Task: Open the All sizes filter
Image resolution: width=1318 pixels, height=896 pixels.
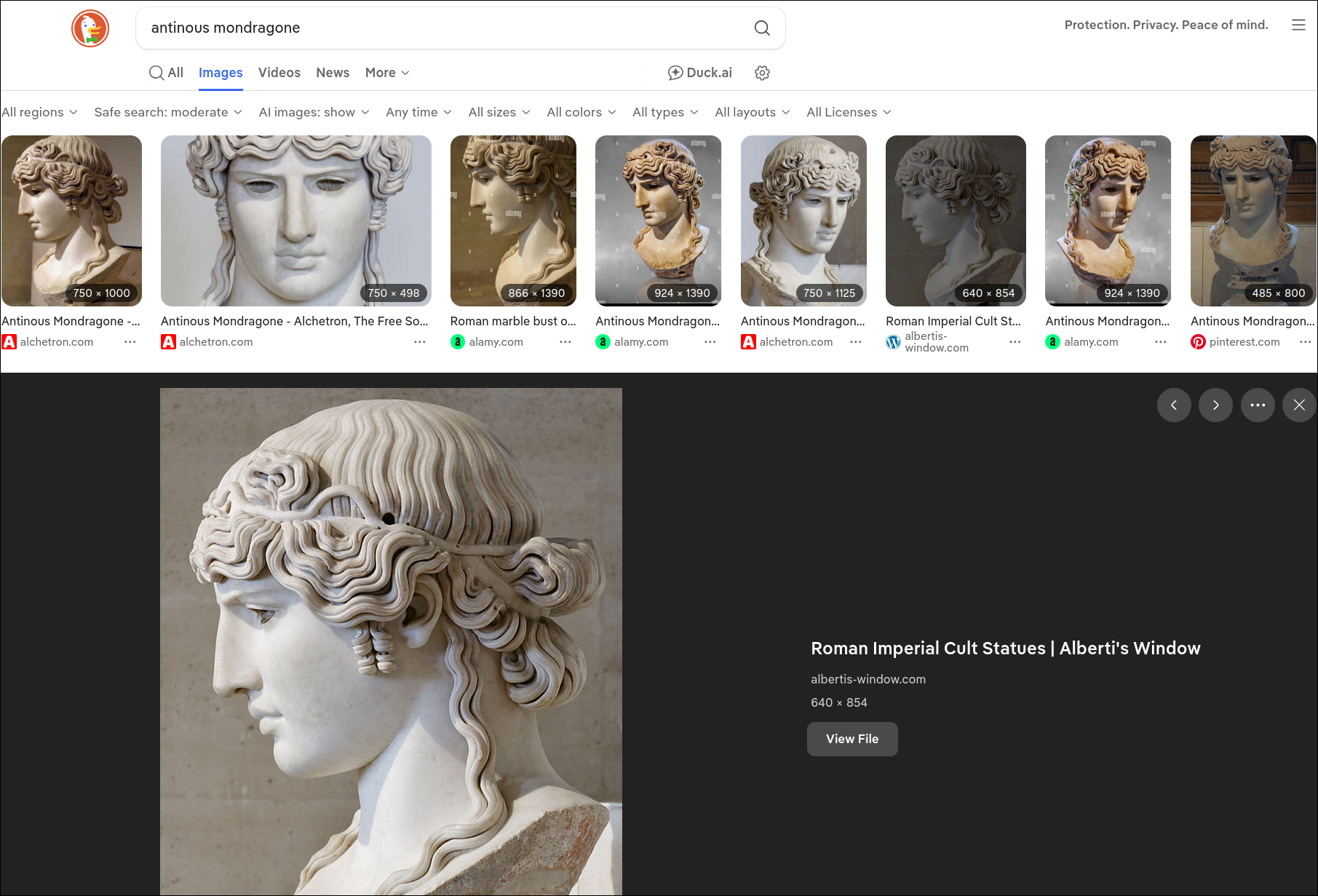Action: pyautogui.click(x=499, y=112)
